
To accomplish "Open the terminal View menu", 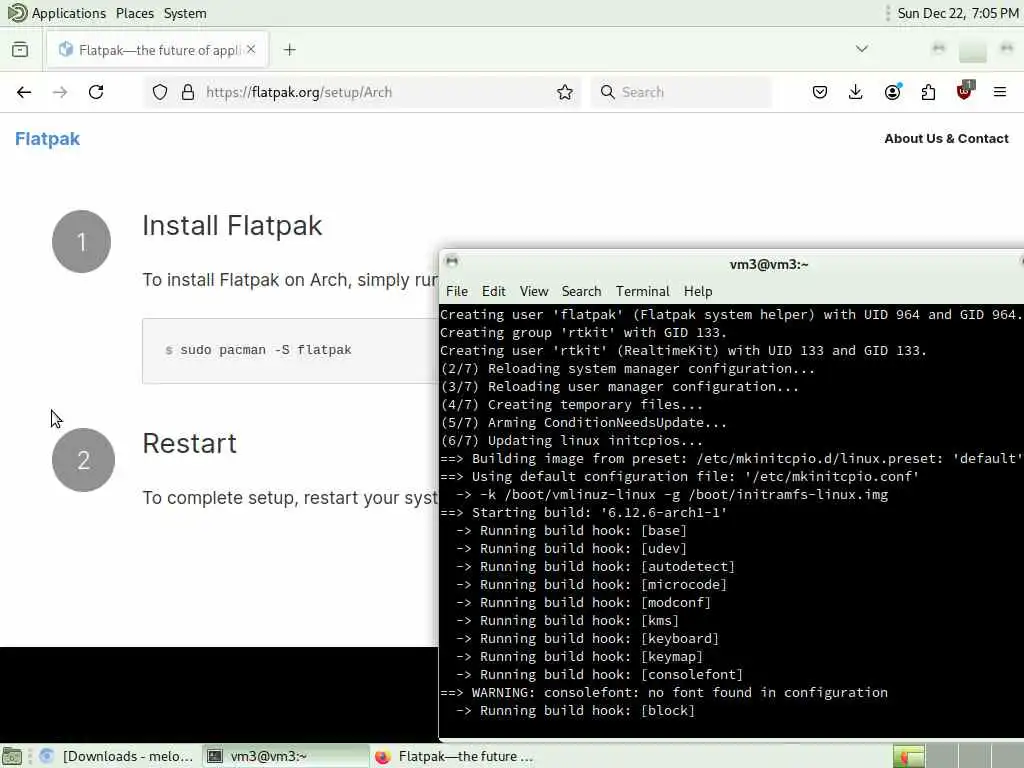I will coord(534,291).
